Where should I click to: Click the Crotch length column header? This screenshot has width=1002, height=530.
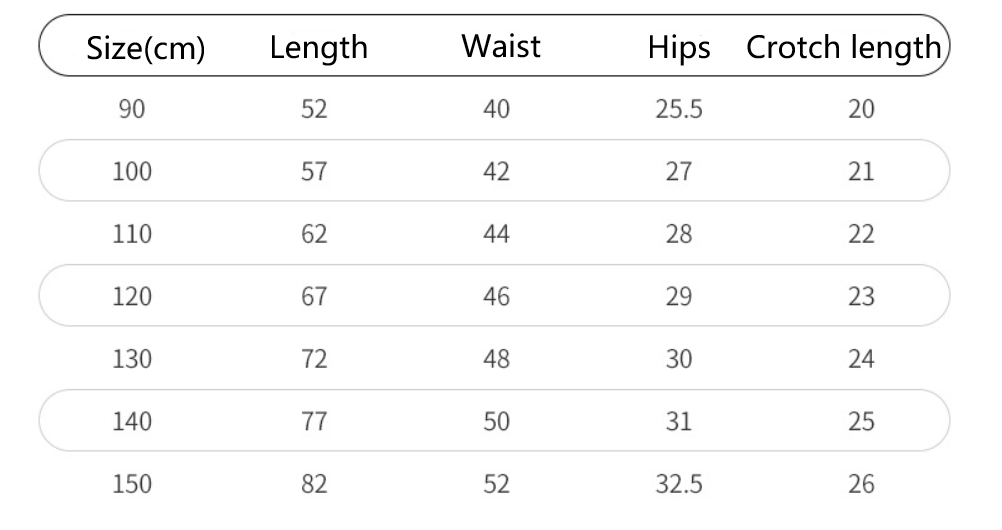pos(844,47)
